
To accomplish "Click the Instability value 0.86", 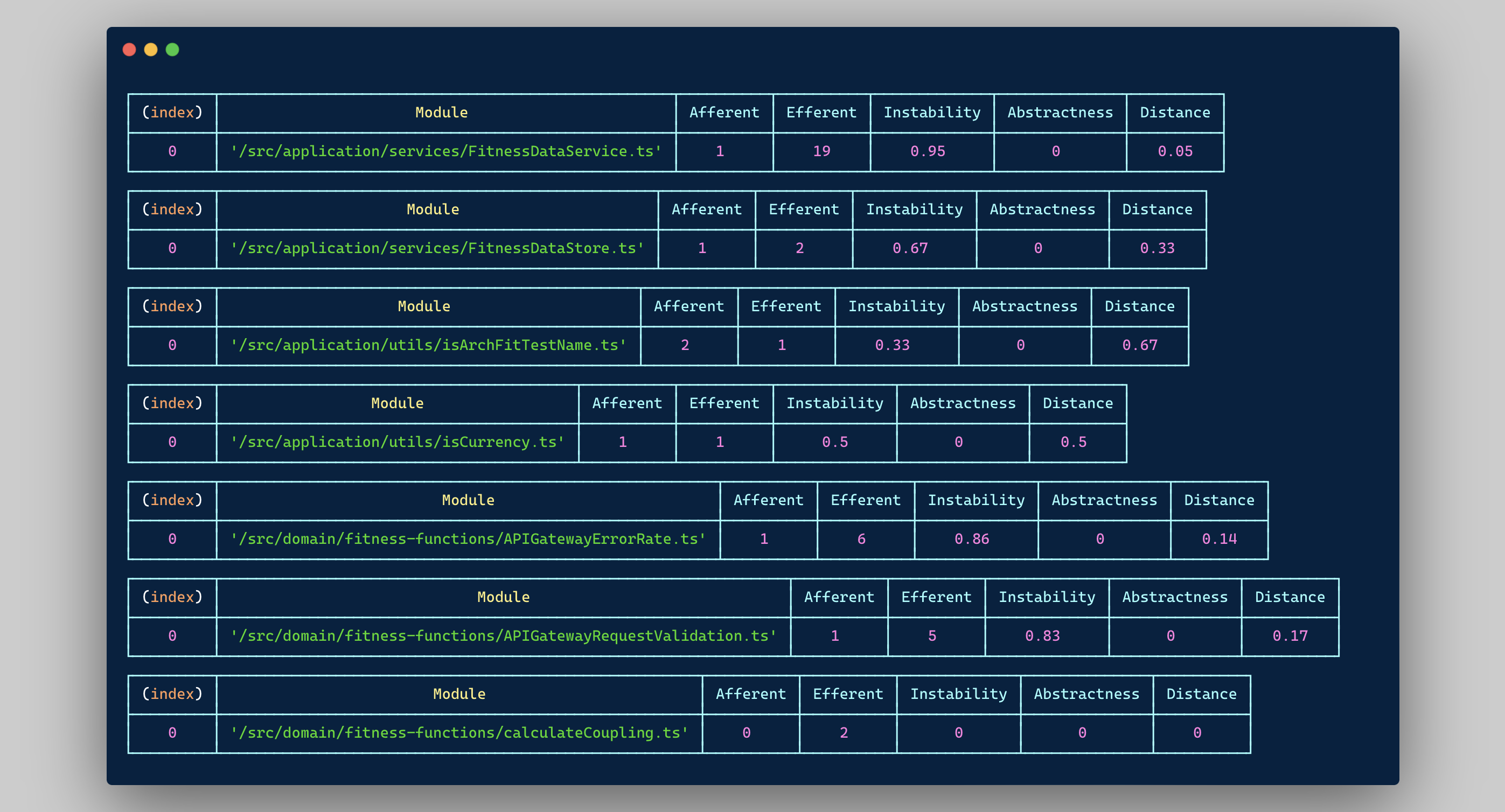I will (x=972, y=539).
